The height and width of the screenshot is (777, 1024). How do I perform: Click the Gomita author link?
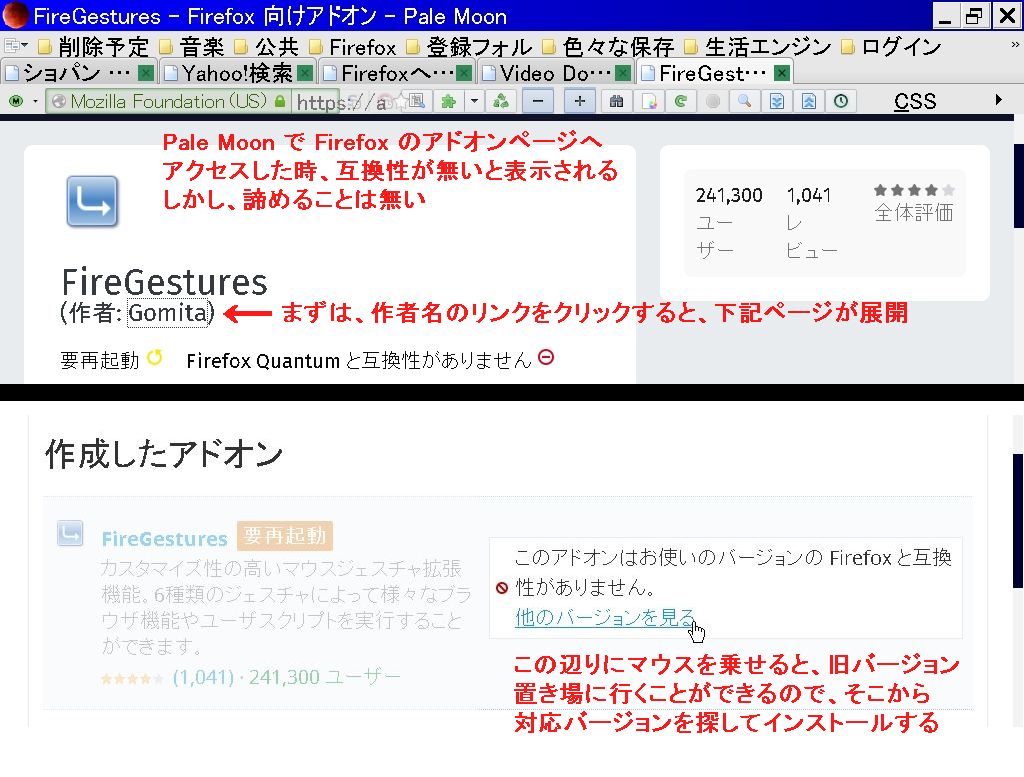(168, 313)
